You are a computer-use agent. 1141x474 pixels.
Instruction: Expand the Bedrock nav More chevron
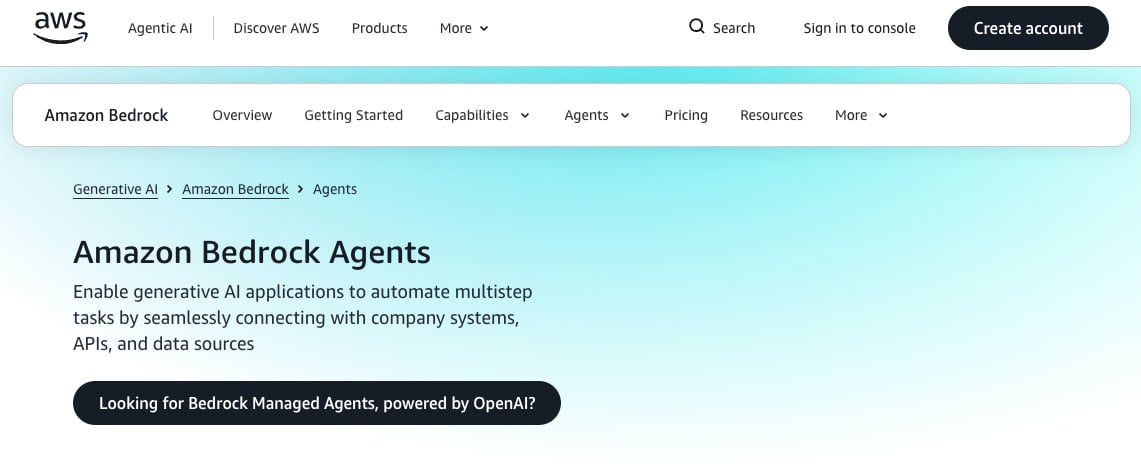pos(883,115)
